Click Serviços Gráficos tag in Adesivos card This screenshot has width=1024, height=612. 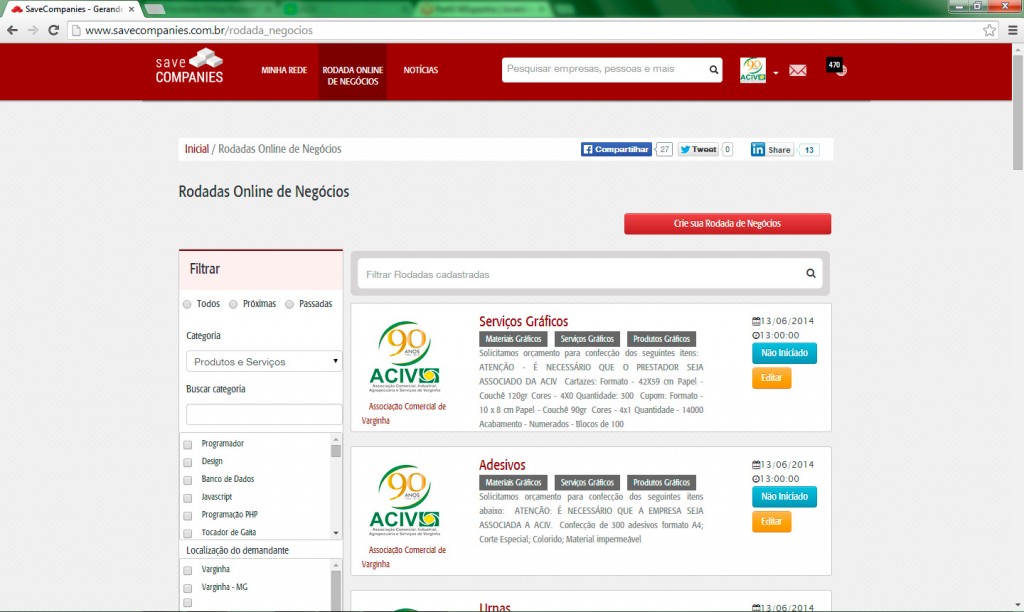tap(587, 483)
